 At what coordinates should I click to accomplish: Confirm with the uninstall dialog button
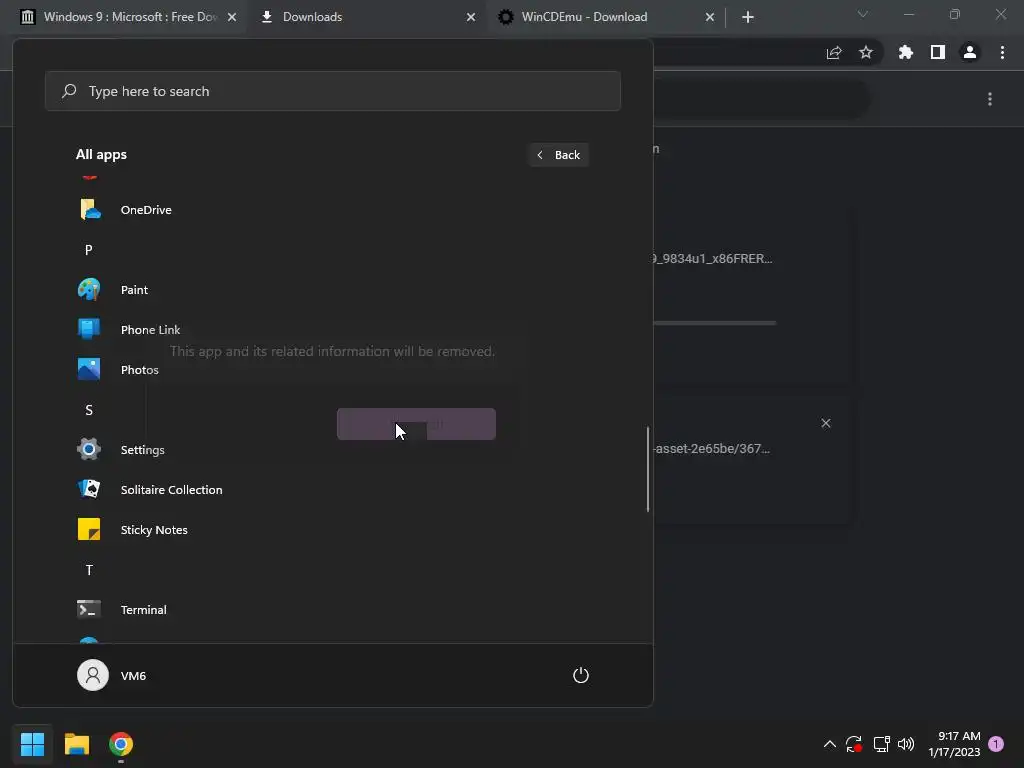pyautogui.click(x=416, y=424)
